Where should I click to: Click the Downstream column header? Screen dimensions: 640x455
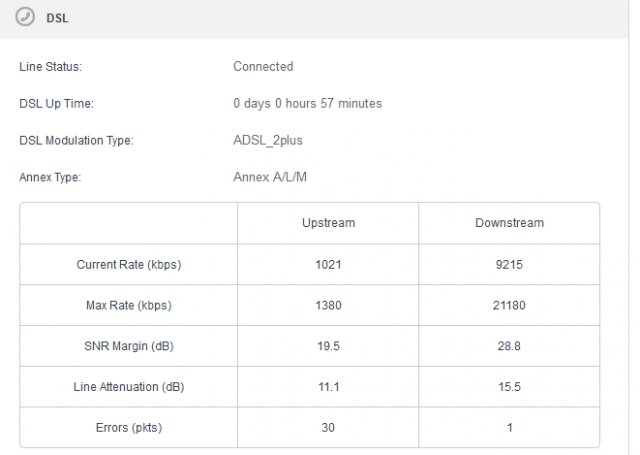pyautogui.click(x=509, y=222)
